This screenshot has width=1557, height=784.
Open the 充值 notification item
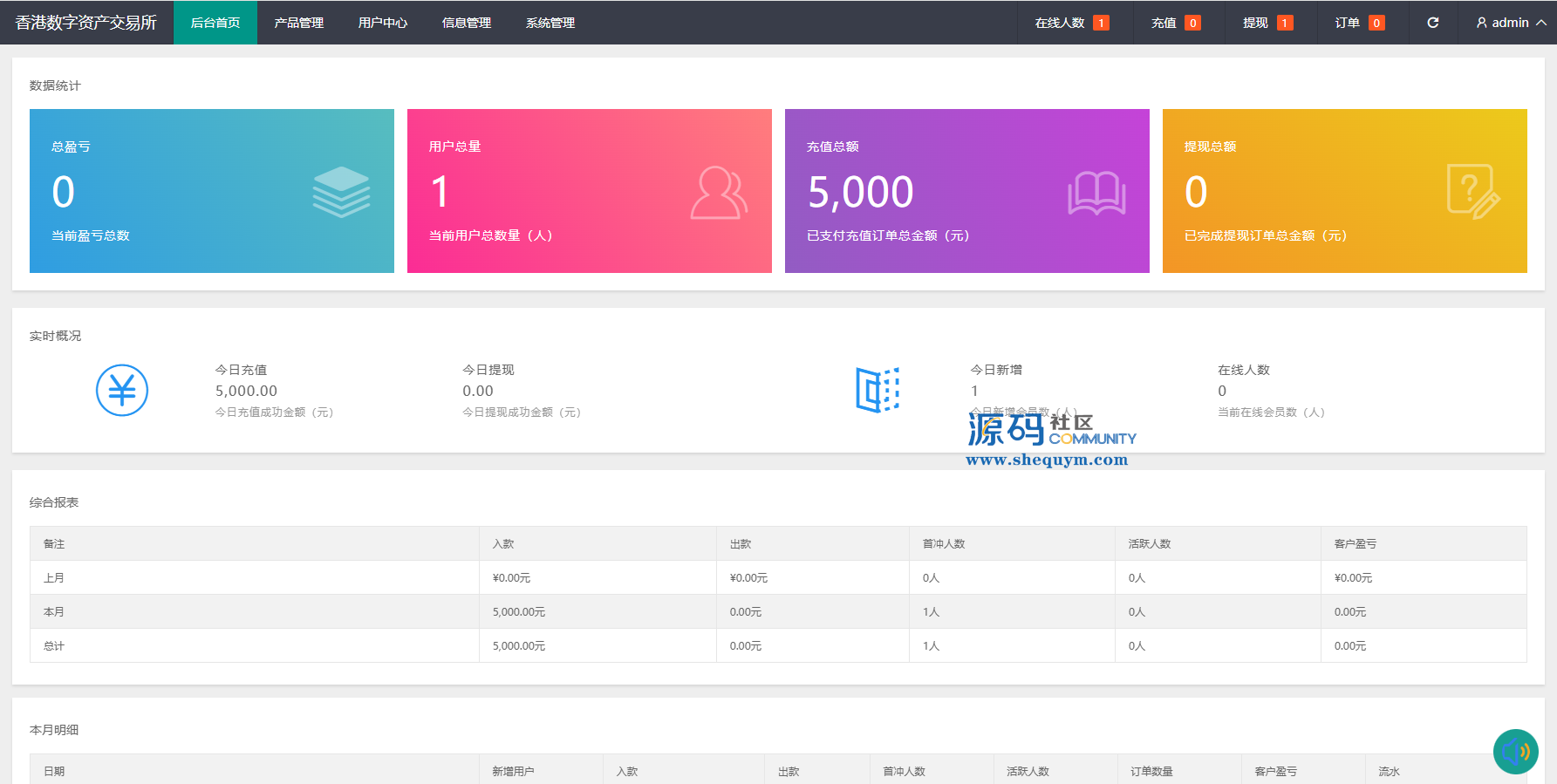(x=1175, y=23)
